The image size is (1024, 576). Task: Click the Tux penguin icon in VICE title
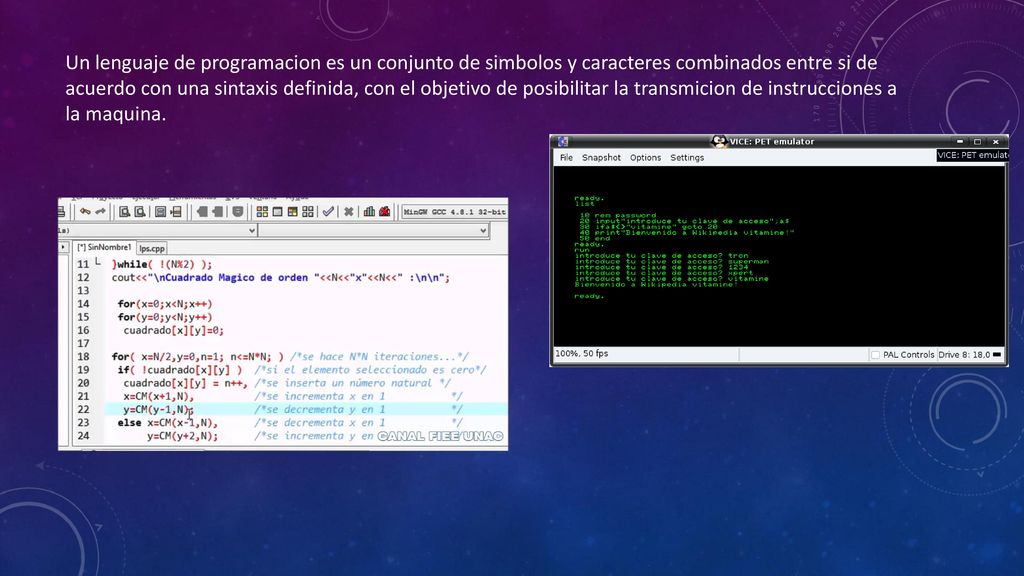(x=719, y=141)
